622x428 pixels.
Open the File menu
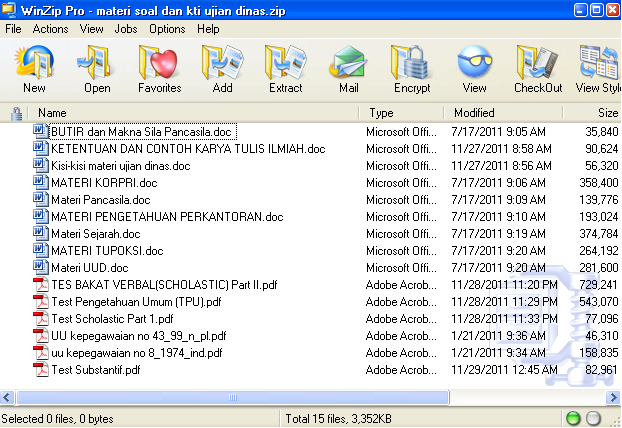click(x=13, y=29)
